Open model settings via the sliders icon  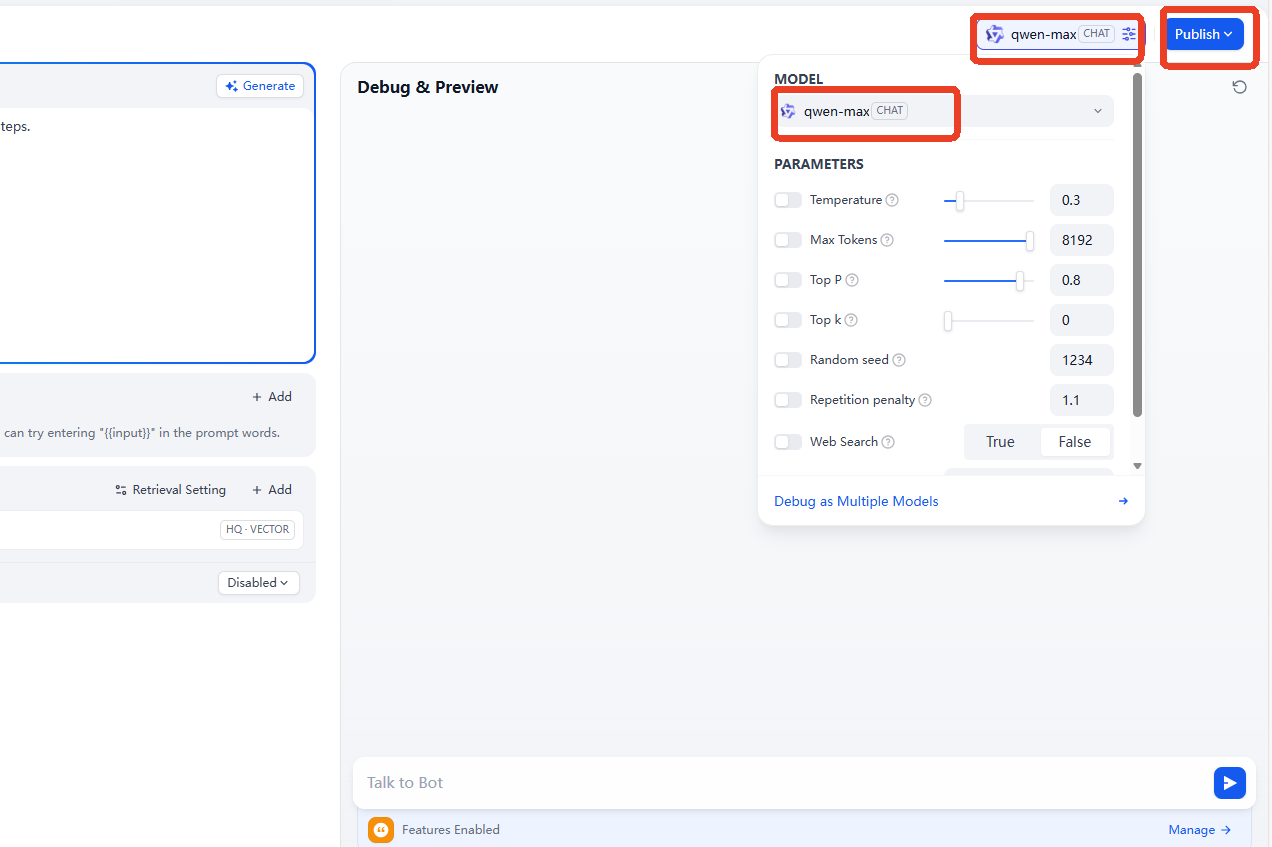coord(1129,34)
